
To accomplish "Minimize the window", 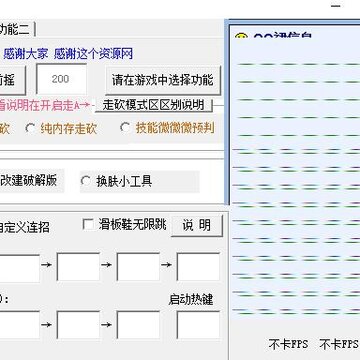I will click(337, 6).
